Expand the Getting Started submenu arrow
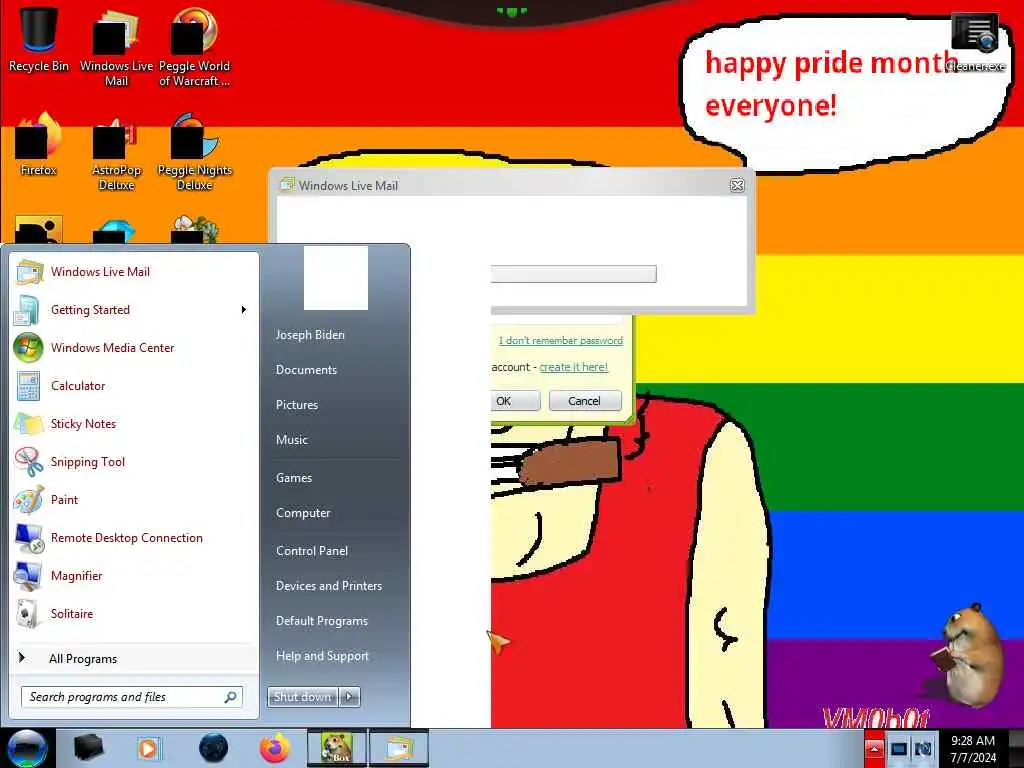Image resolution: width=1024 pixels, height=768 pixels. coord(244,310)
